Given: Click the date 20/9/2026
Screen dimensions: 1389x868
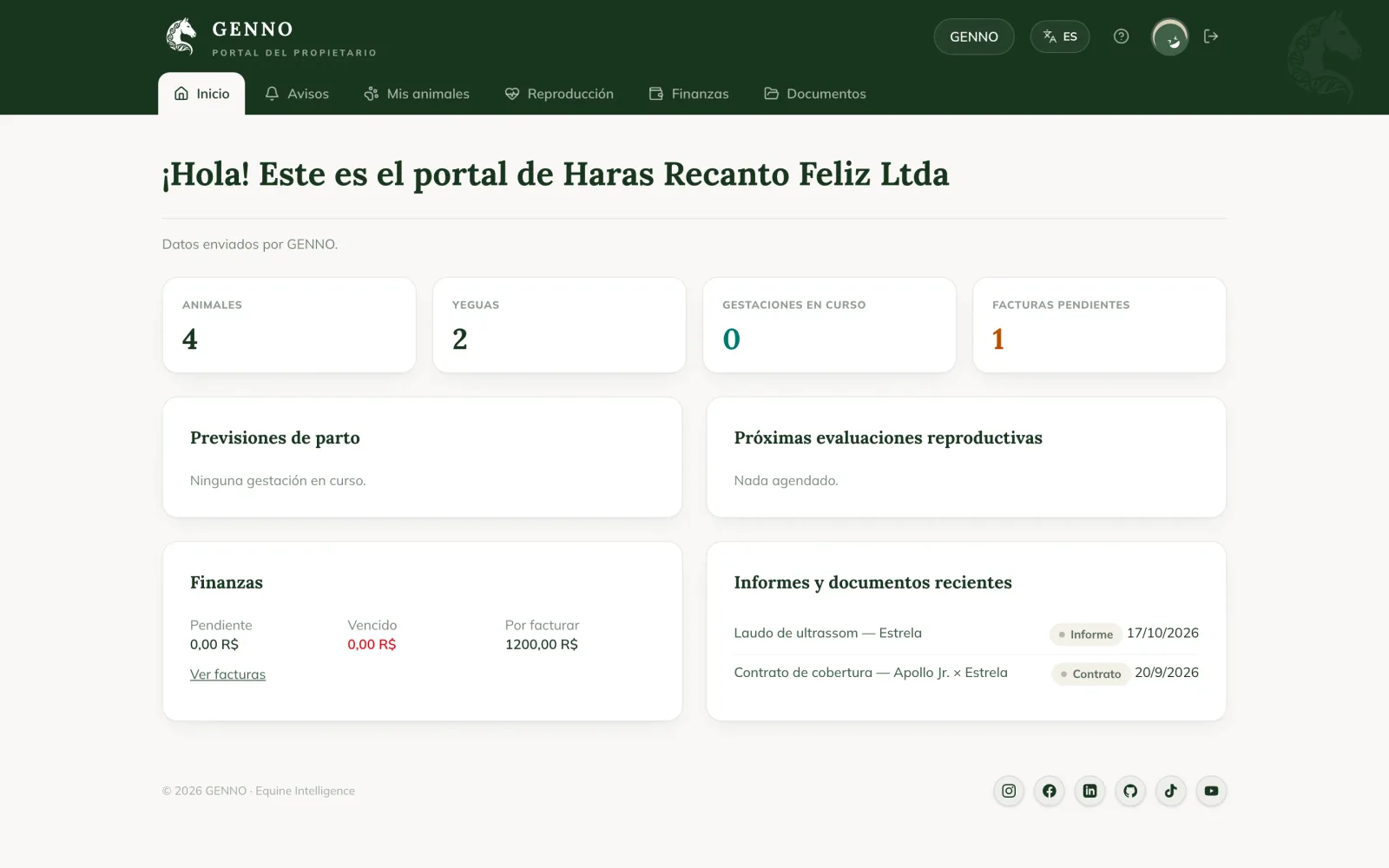Looking at the screenshot, I should coord(1167,673).
